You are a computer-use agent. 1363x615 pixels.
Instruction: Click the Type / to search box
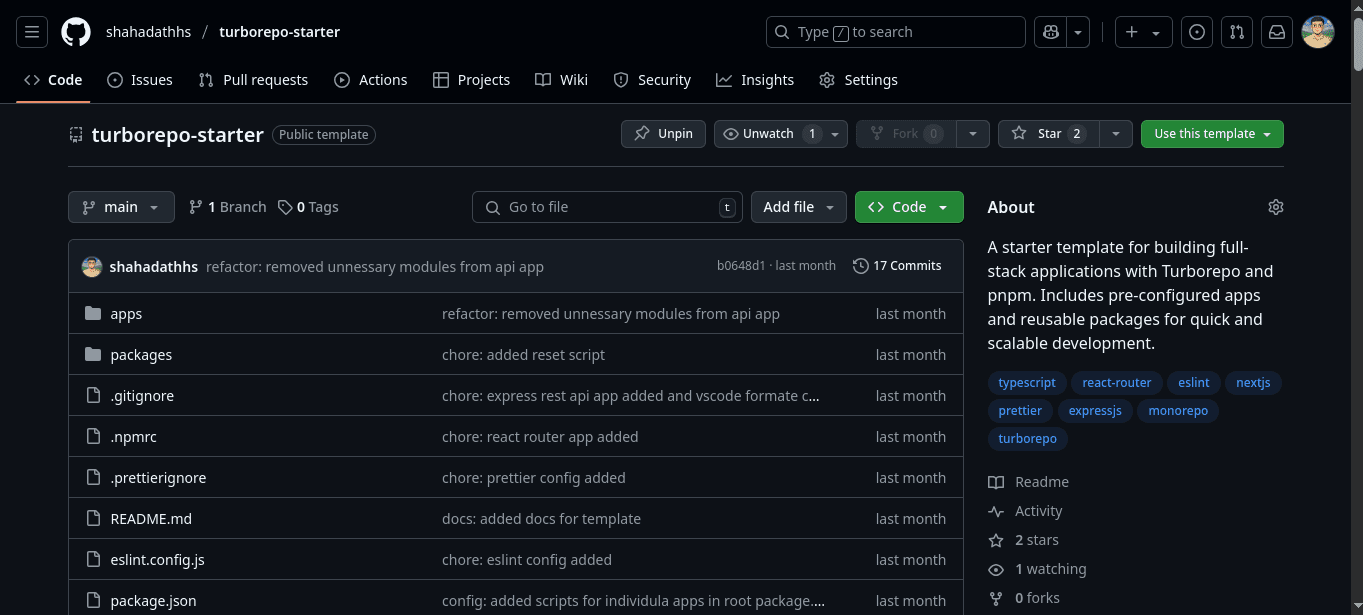(896, 32)
